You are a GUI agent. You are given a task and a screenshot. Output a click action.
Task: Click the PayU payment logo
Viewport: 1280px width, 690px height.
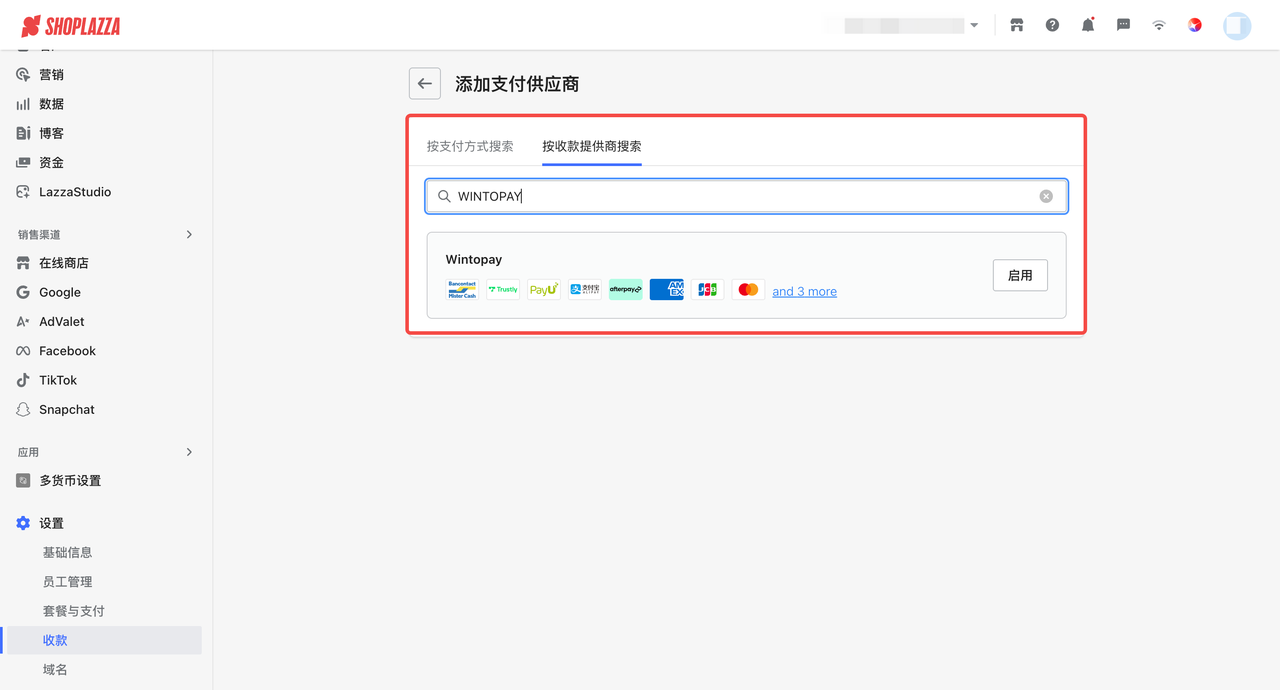point(544,290)
